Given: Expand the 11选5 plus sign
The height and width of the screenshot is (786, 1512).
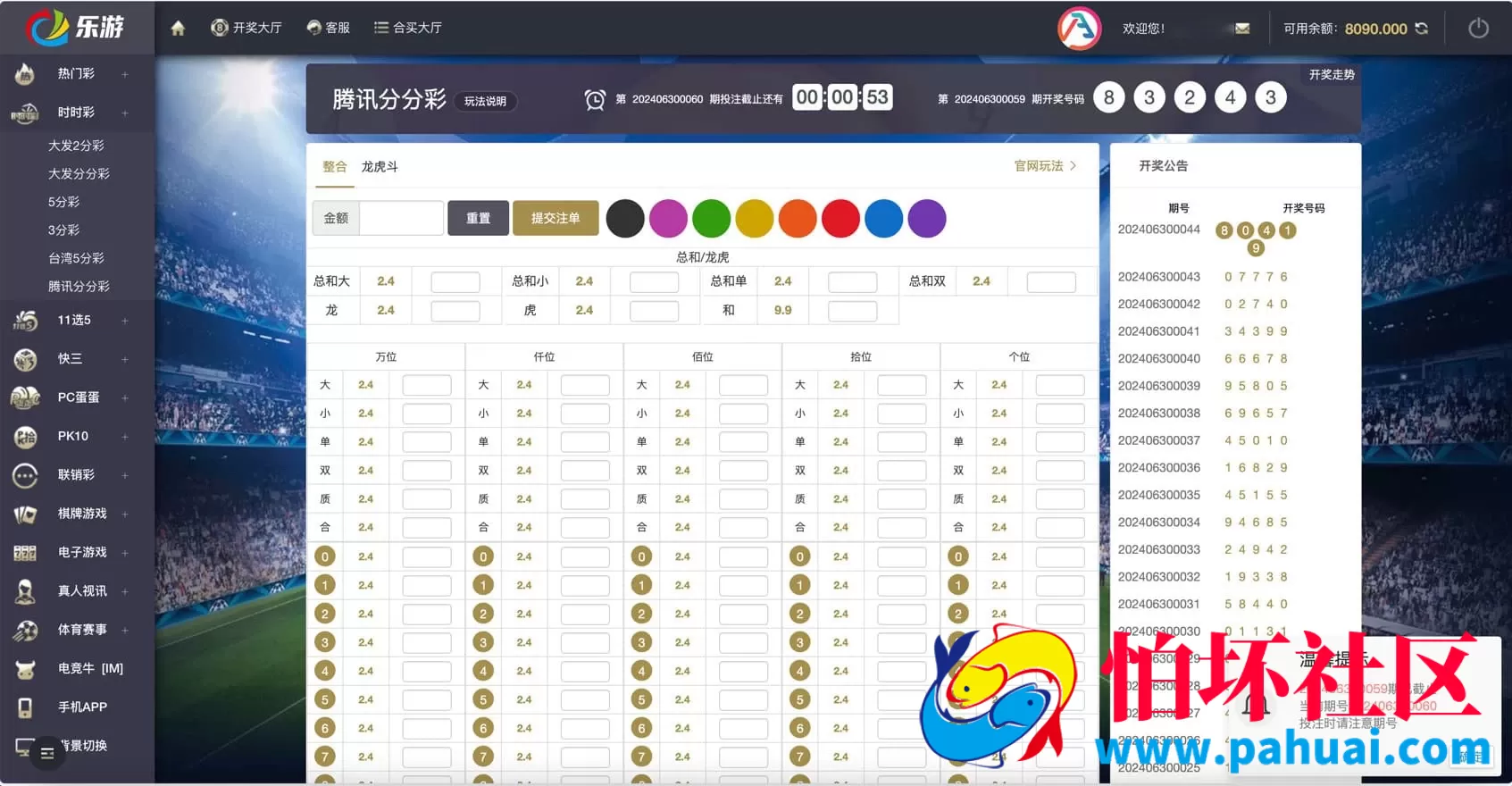Looking at the screenshot, I should [x=125, y=320].
